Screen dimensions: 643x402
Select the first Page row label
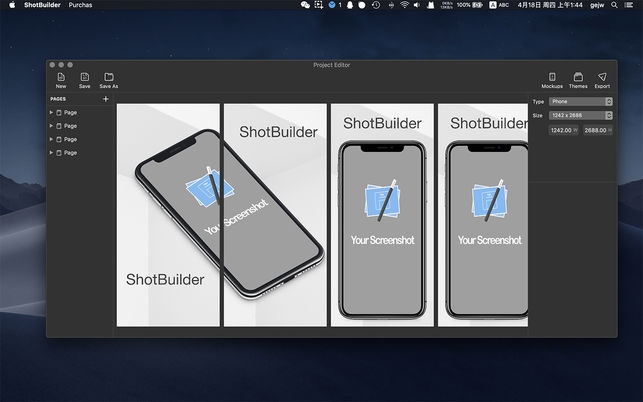click(x=70, y=112)
